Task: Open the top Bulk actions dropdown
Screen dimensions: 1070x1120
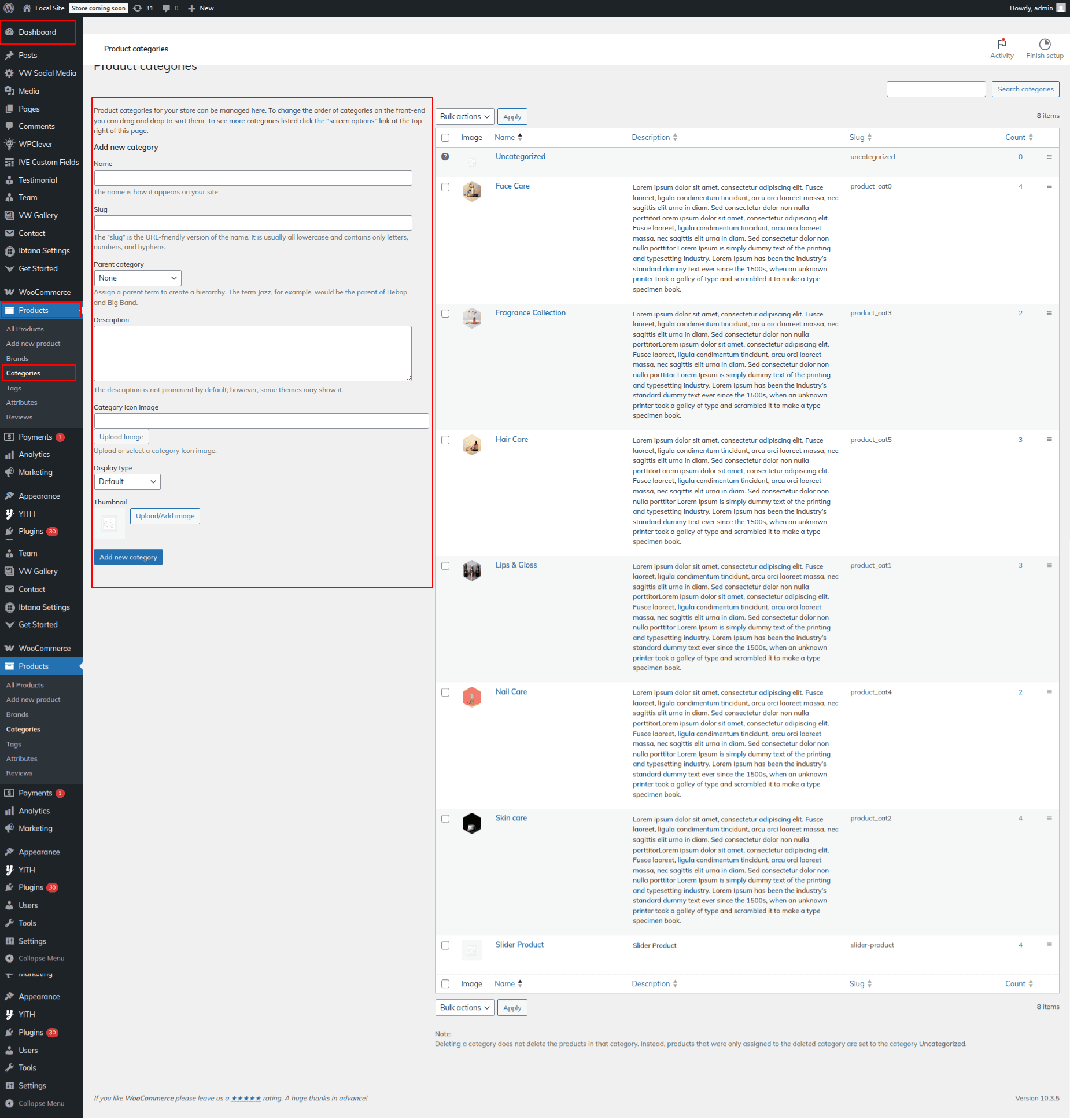Action: pos(464,117)
